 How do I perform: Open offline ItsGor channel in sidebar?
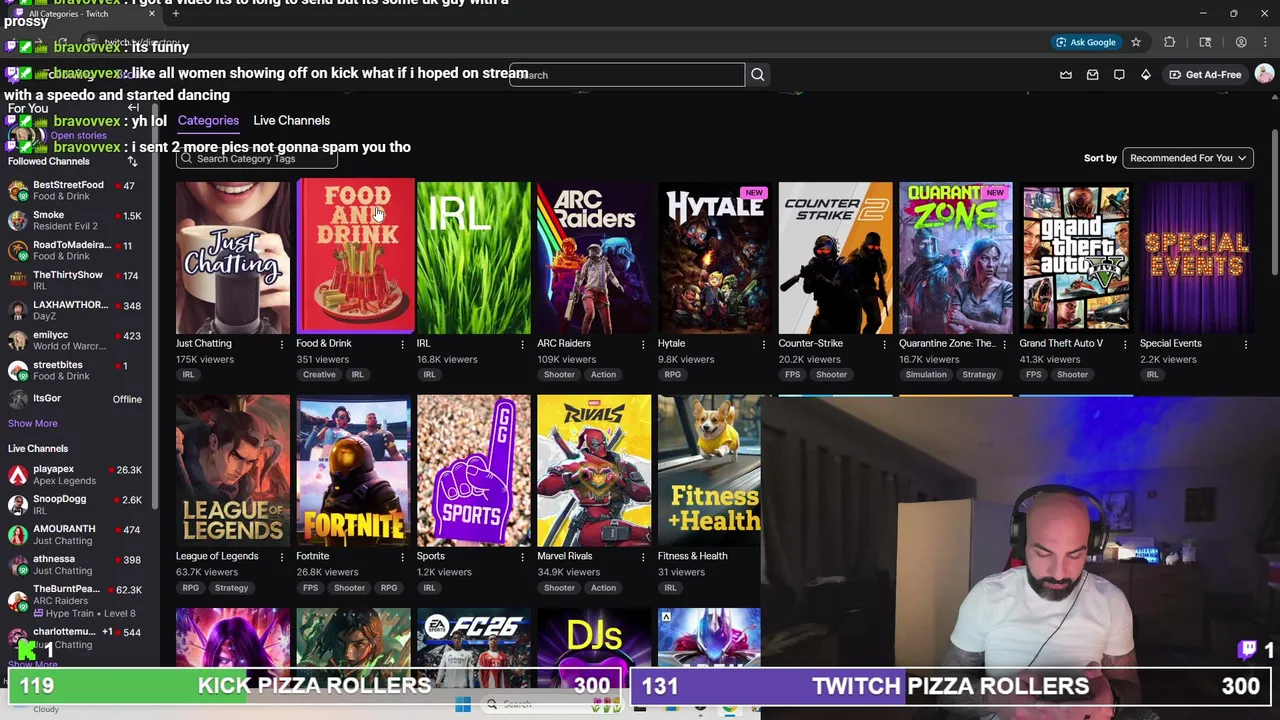pos(75,399)
